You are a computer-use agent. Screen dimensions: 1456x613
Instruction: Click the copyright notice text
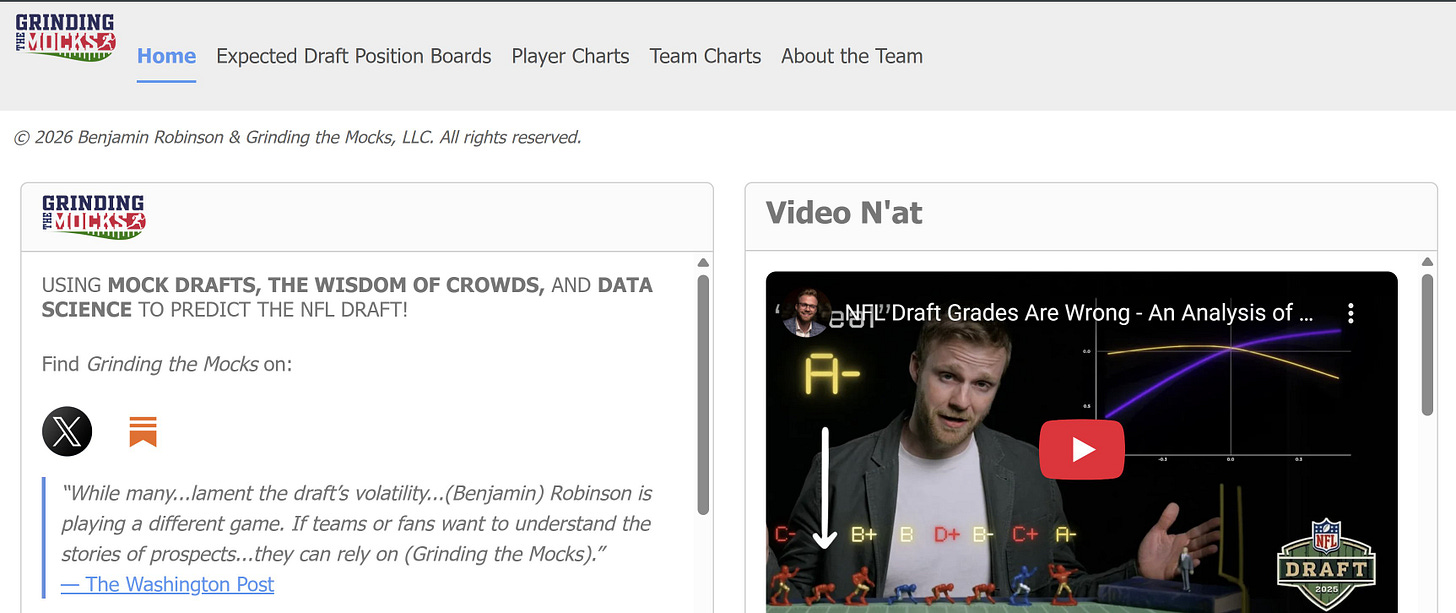pos(297,137)
